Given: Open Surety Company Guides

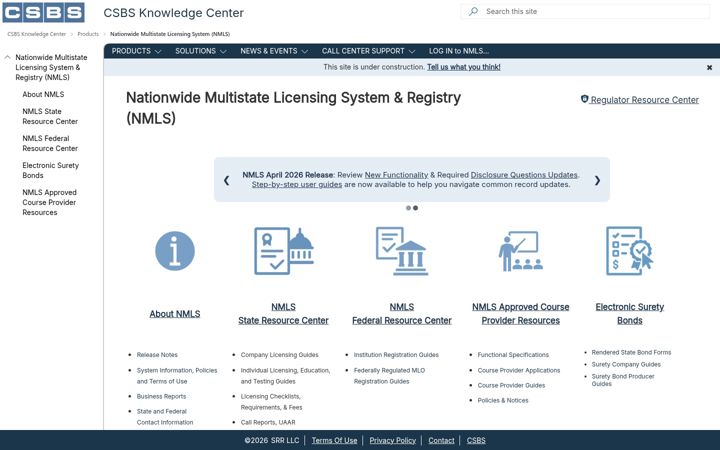Looking at the screenshot, I should tap(626, 364).
